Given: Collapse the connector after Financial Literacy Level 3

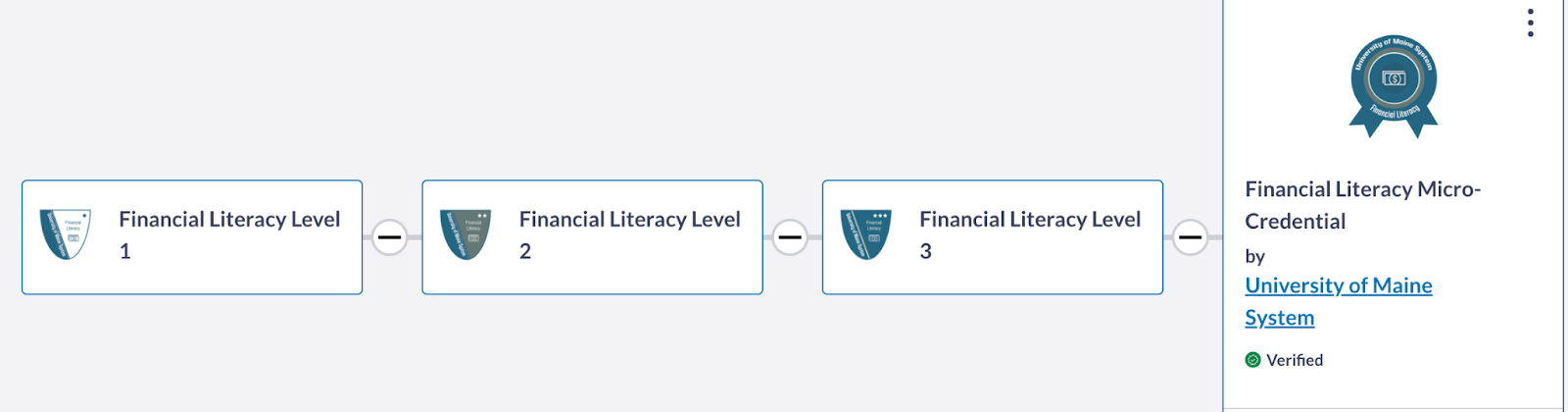Looking at the screenshot, I should click(x=1191, y=236).
